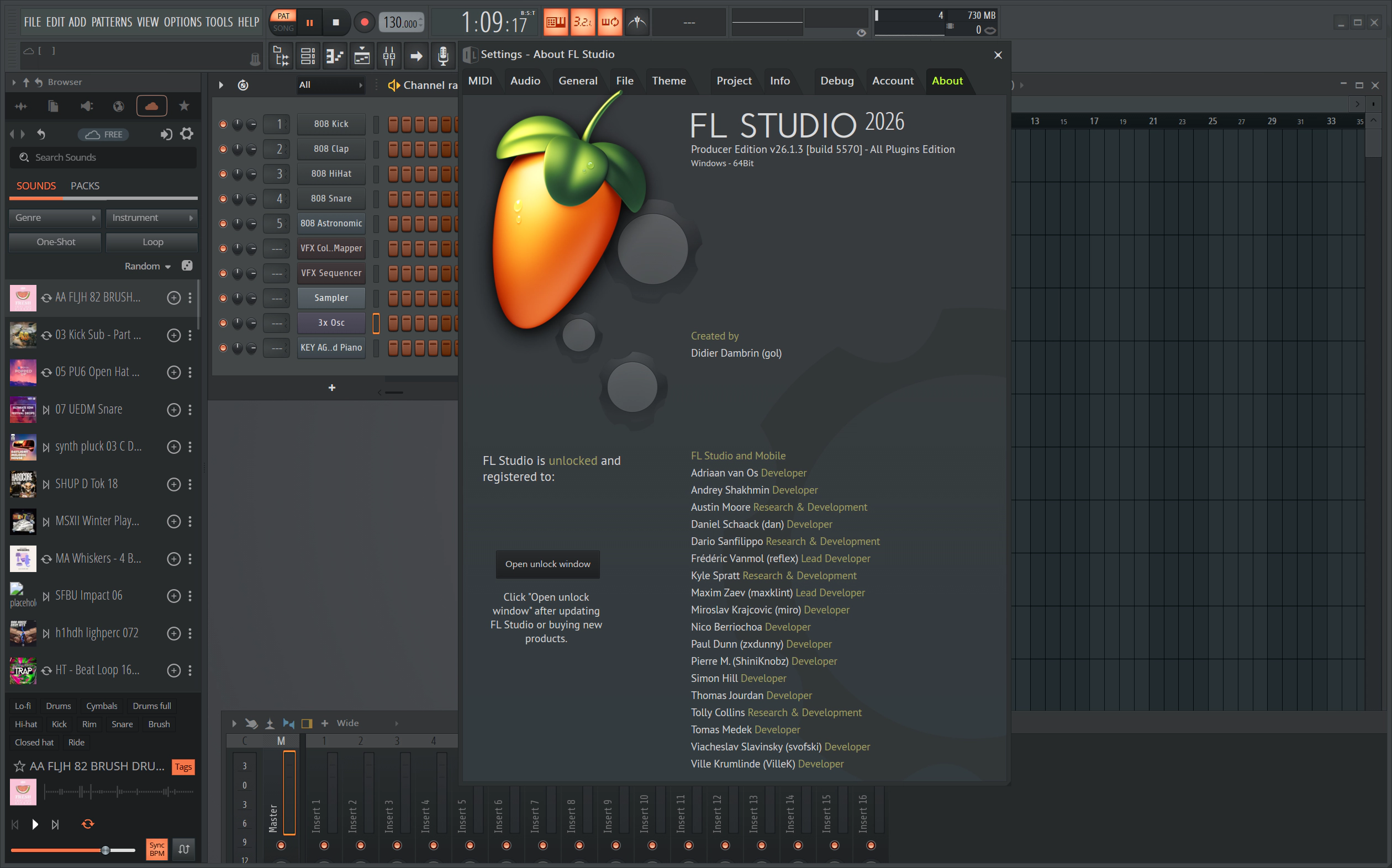Expand the Instrument filter dropdown
The image size is (1392, 868).
(151, 218)
